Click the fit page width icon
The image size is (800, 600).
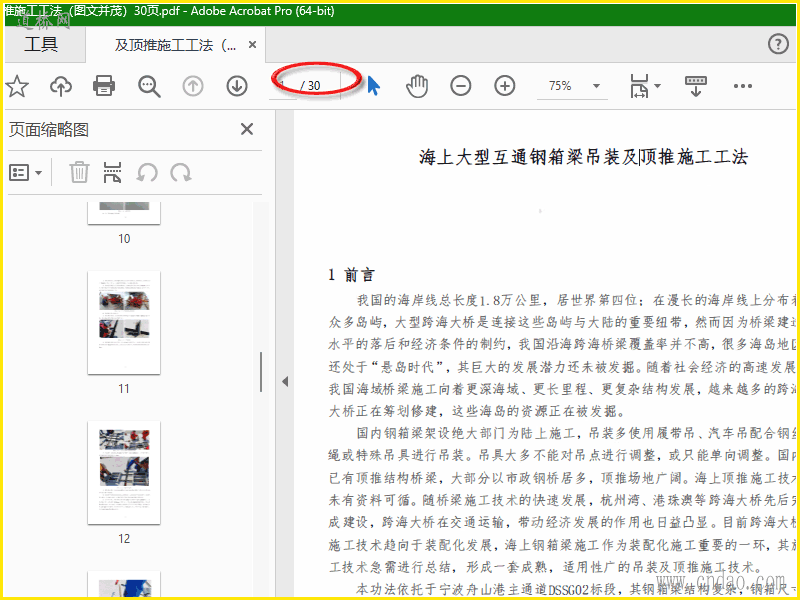640,86
